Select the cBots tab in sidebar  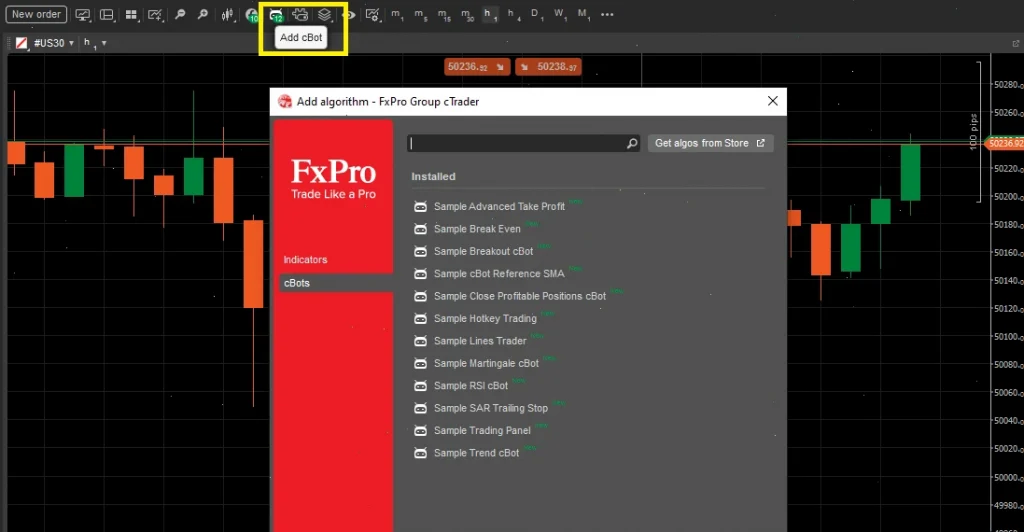pos(297,283)
